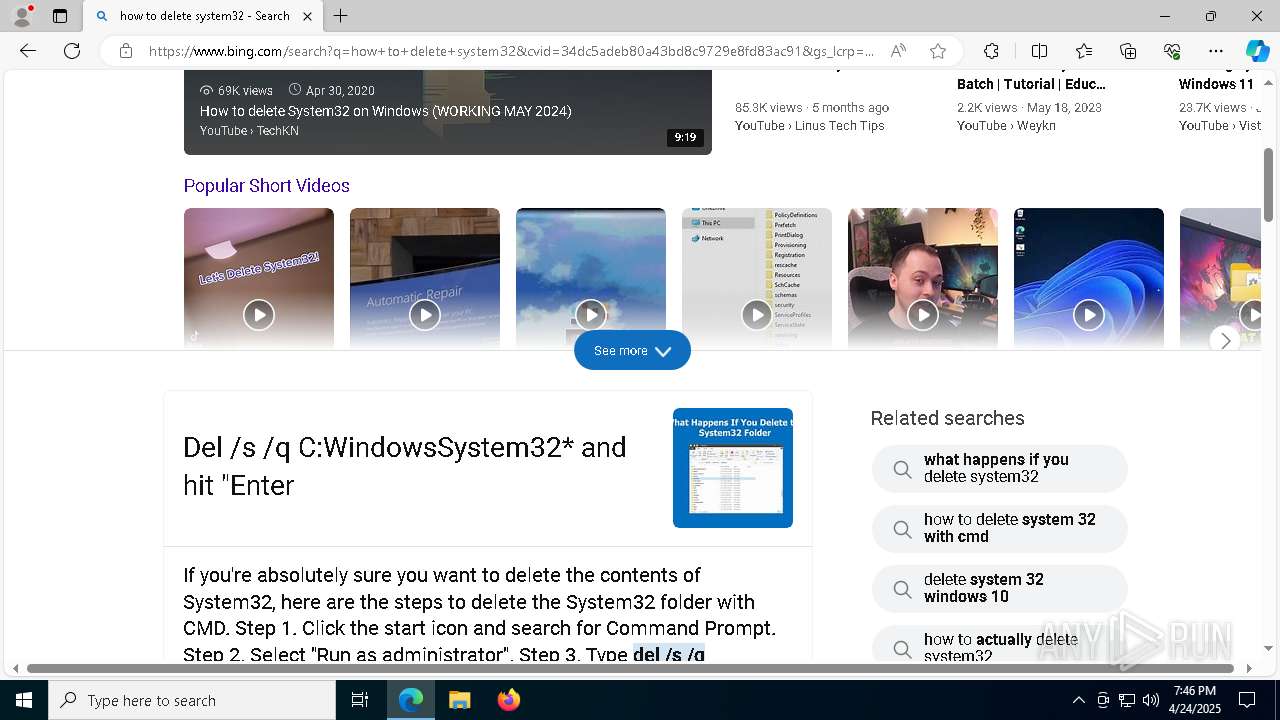The image size is (1280, 720).
Task: Click the 'Type here to search' taskbar box
Action: tap(192, 700)
